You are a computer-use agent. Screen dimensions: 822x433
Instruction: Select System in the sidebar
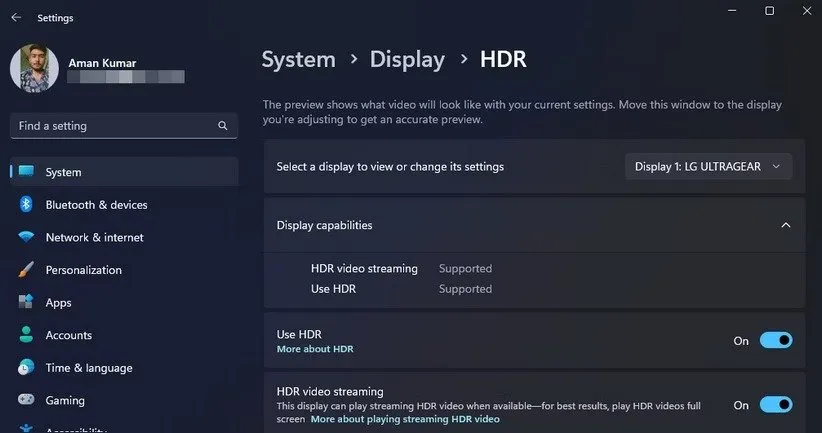tap(63, 172)
